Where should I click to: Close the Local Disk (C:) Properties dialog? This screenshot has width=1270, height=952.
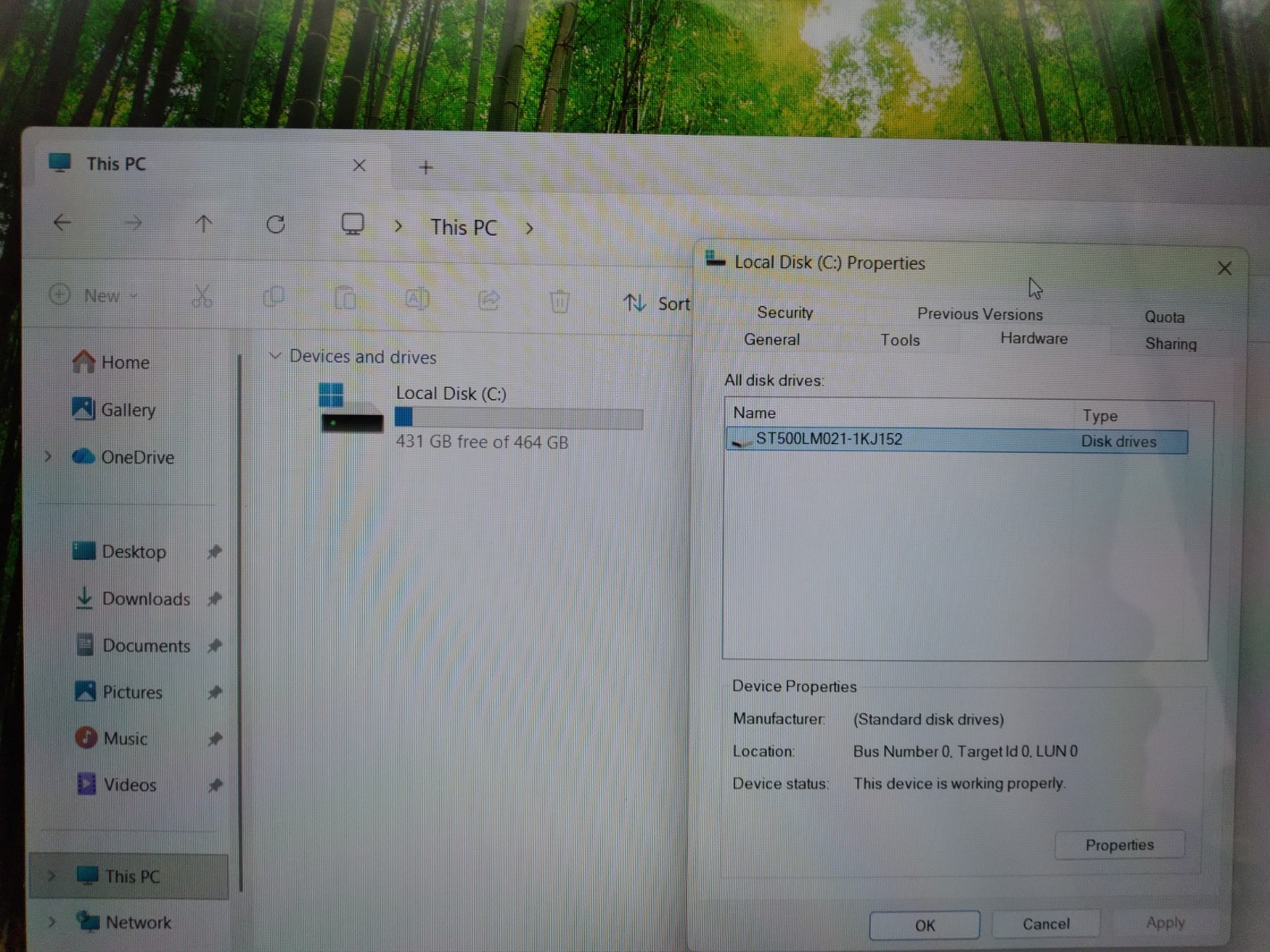coord(1224,268)
